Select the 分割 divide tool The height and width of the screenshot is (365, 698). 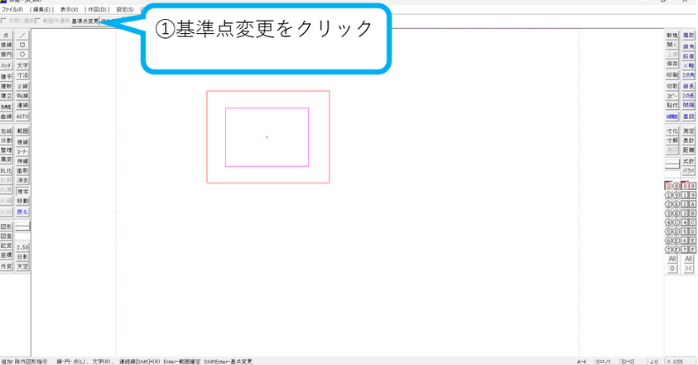click(x=6, y=141)
